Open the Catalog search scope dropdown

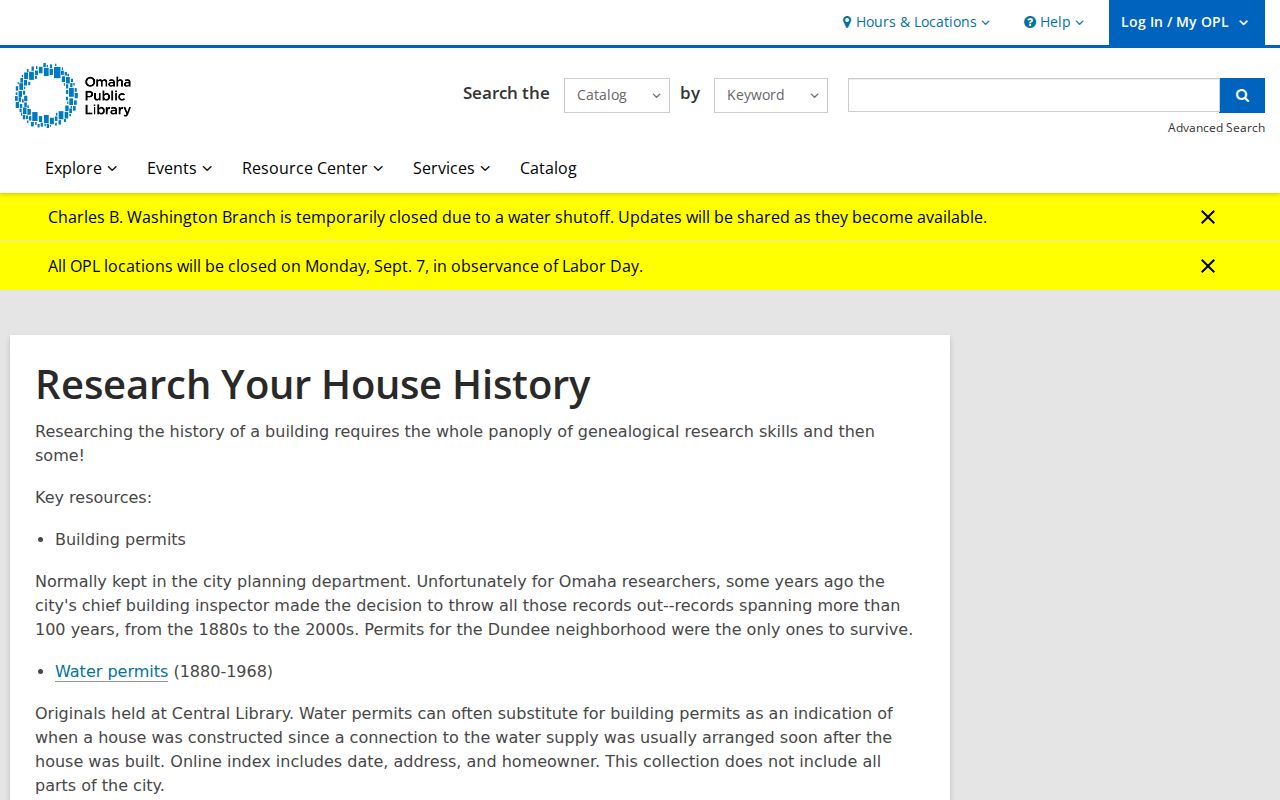pos(617,95)
